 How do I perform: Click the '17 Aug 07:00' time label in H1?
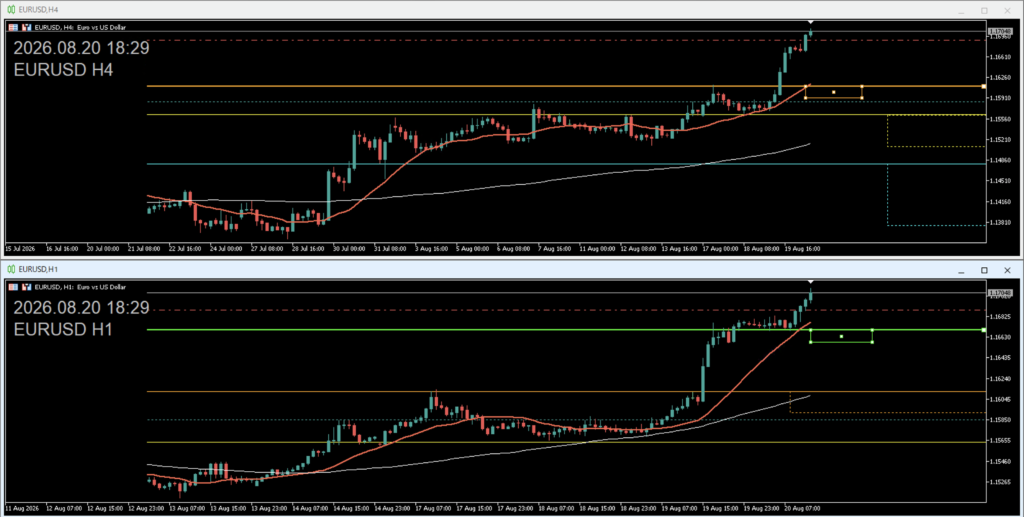[434, 508]
